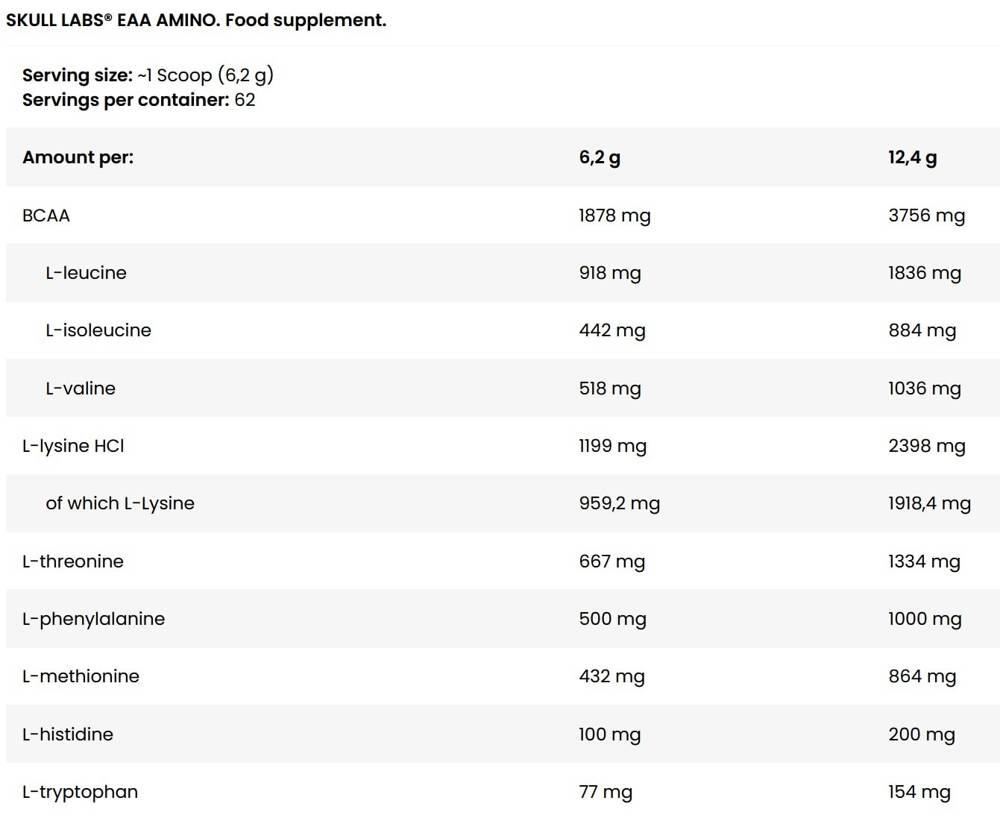The height and width of the screenshot is (818, 1000).
Task: Select the 864 mg L-methionine value
Action: 922,676
